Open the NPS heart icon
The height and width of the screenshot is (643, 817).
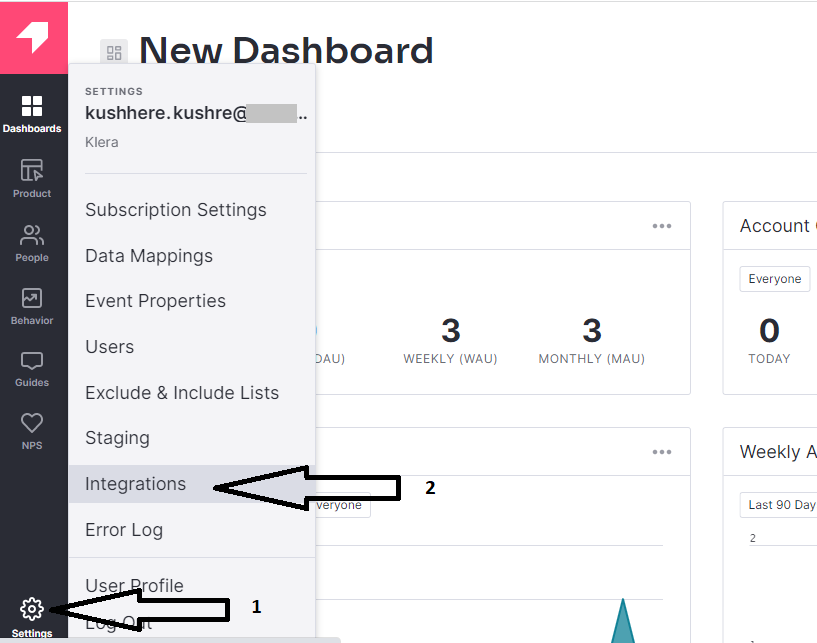coord(32,423)
